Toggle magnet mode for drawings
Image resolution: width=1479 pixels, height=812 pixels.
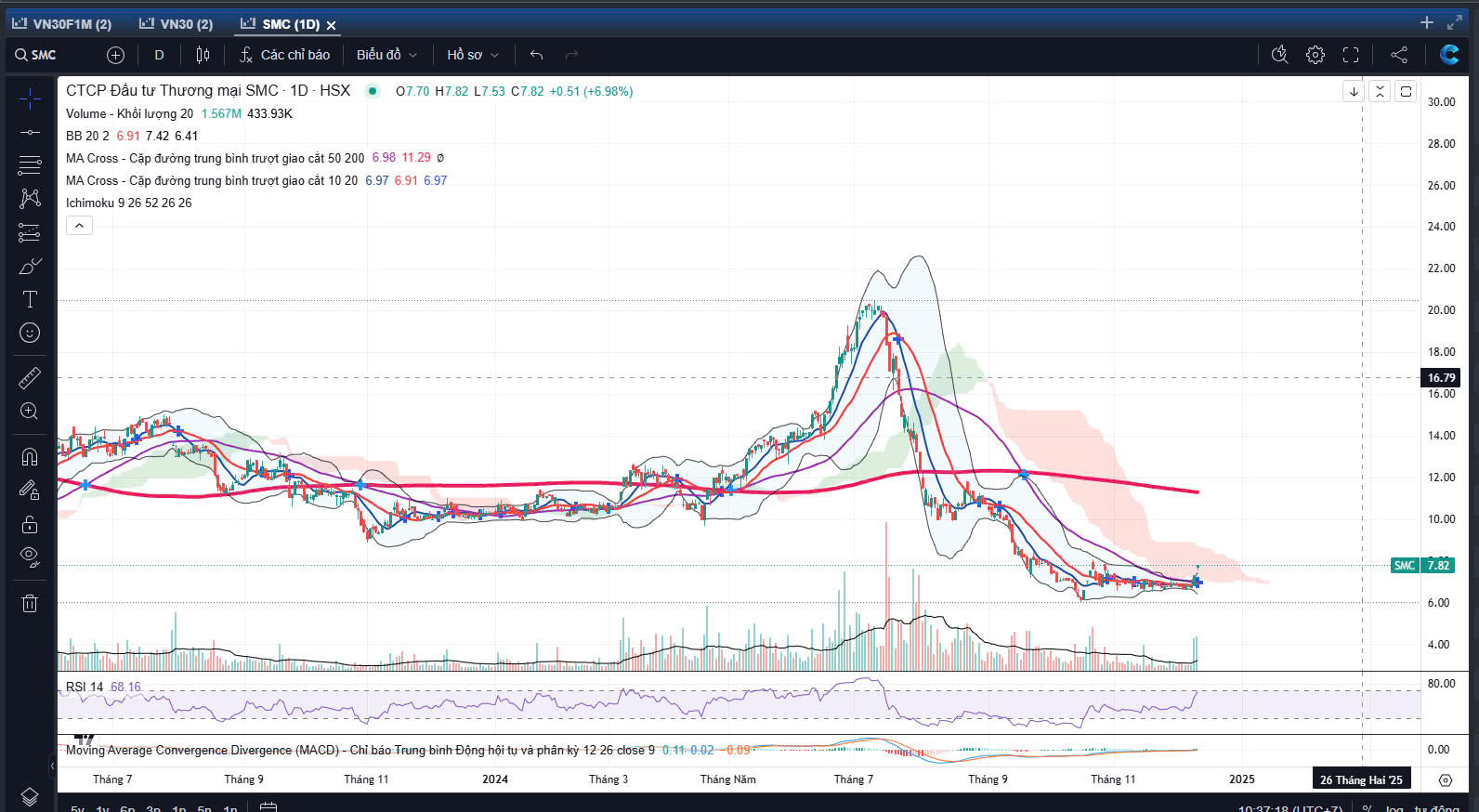click(30, 456)
